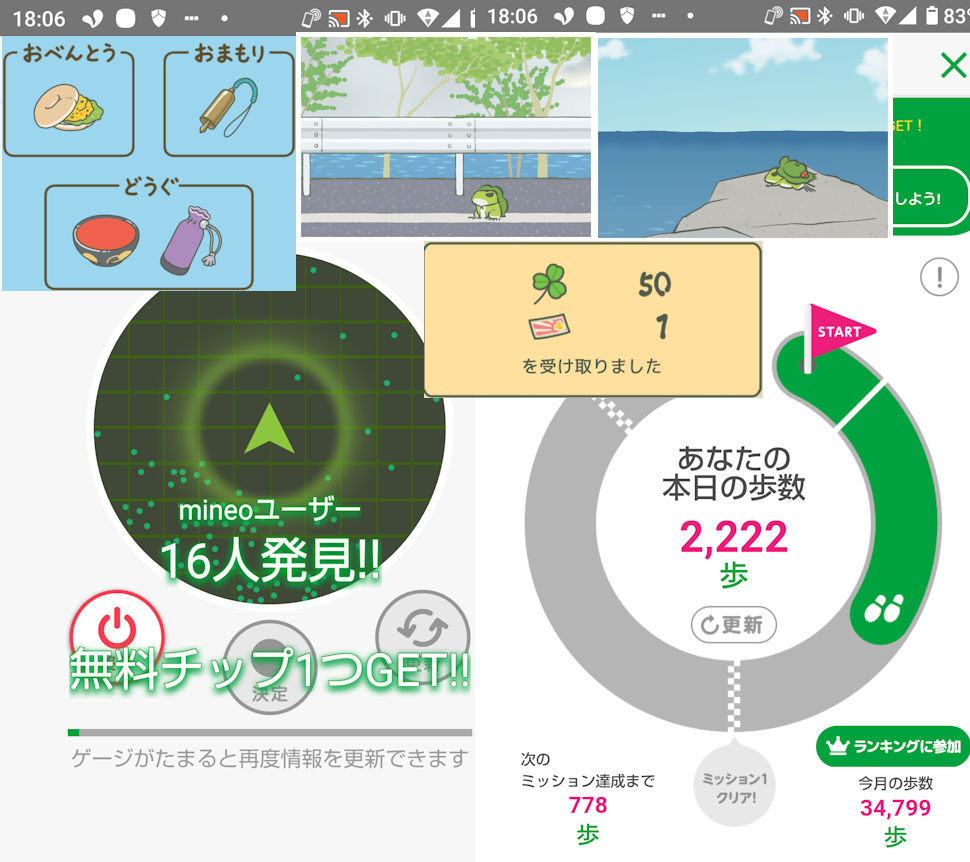Tap the left status bar vibrate icon
Viewport: 970px width, 862px height.
point(395,18)
